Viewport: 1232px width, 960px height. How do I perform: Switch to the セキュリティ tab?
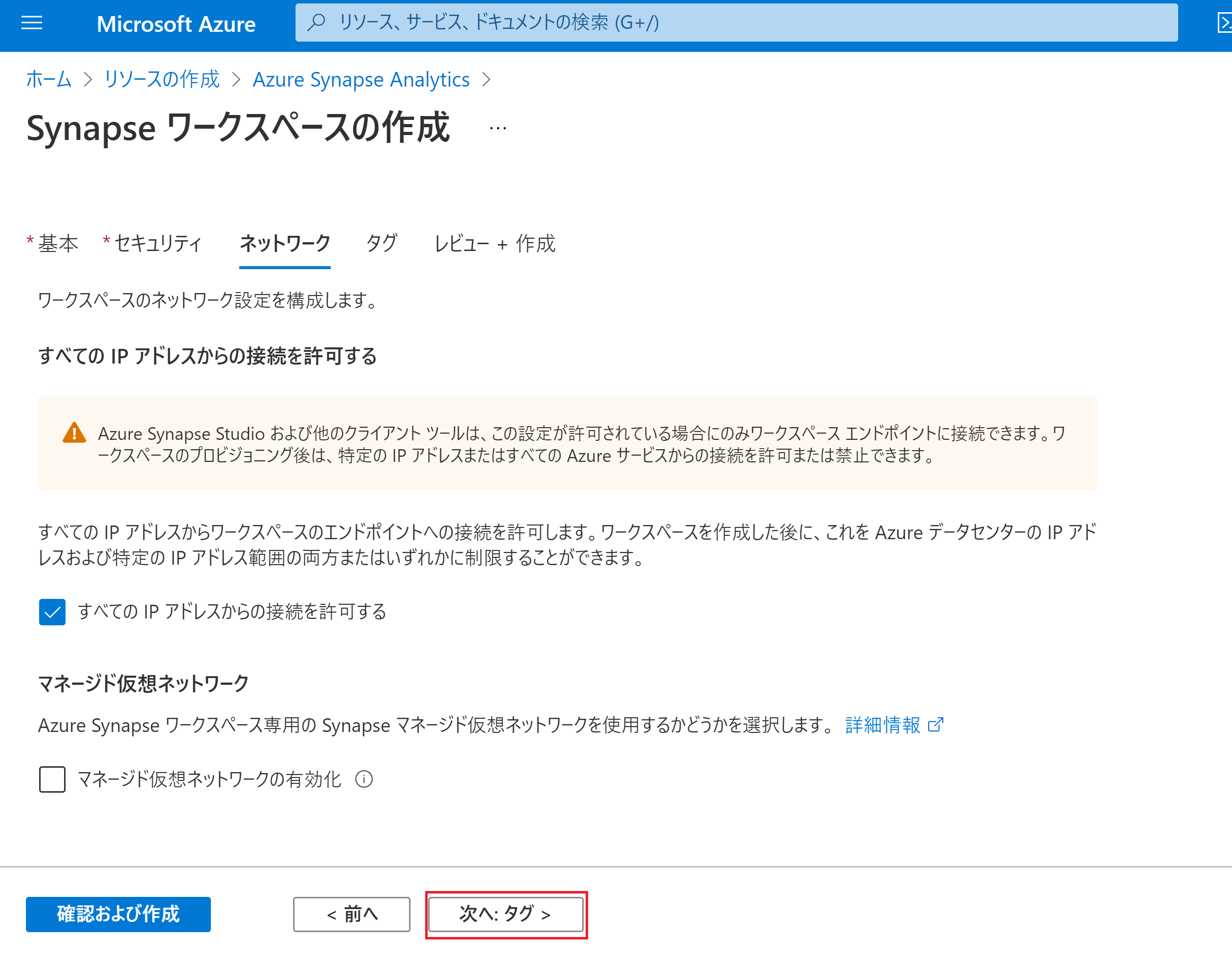tap(158, 244)
